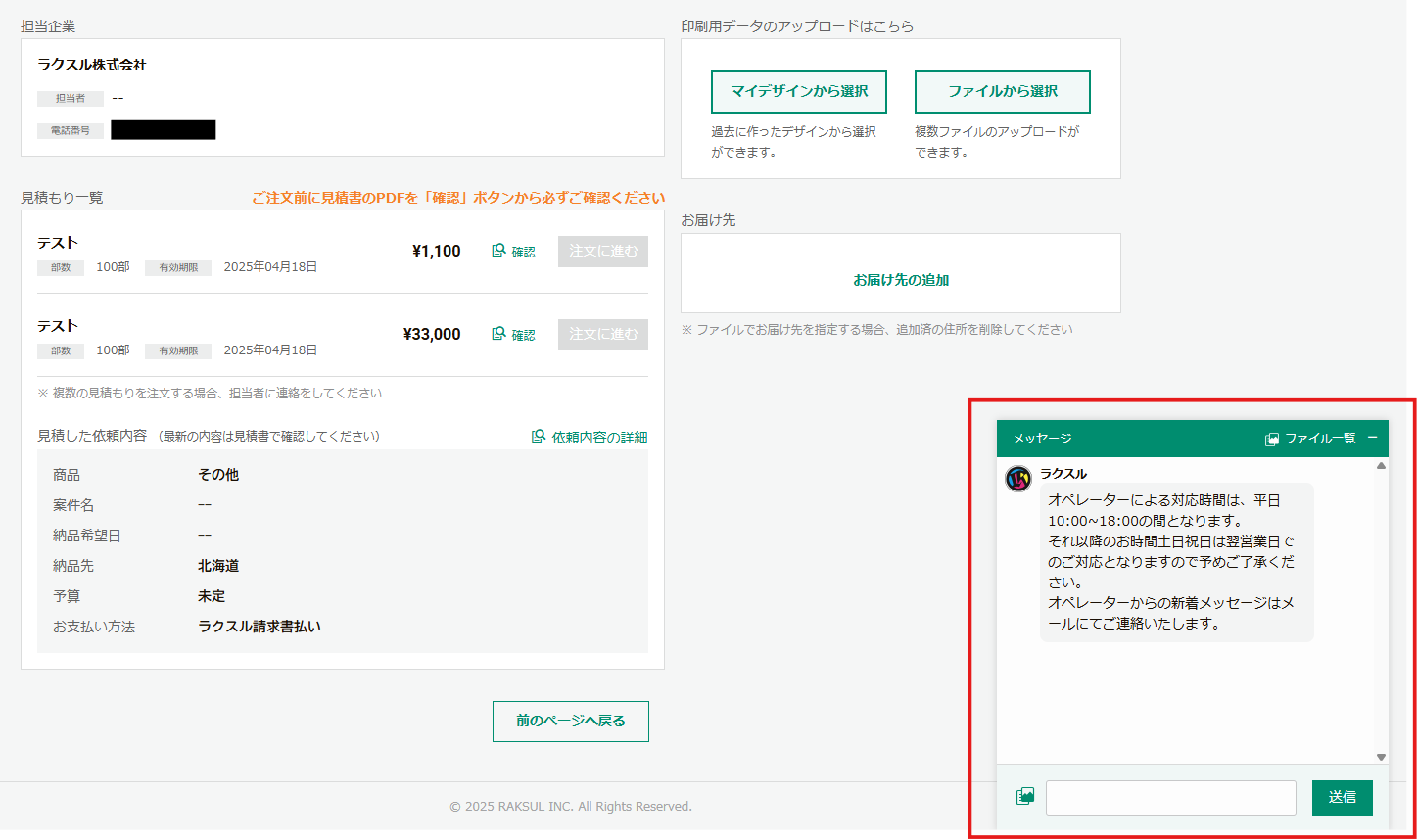The image size is (1417, 840).
Task: Click the 北海道 delivery destination value
Action: click(218, 566)
